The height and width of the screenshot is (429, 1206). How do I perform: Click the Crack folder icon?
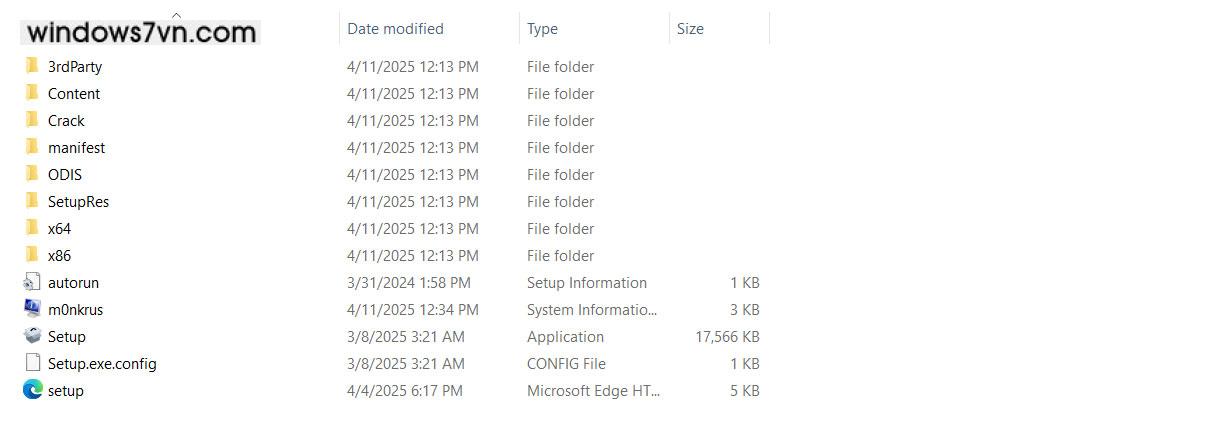tap(32, 120)
